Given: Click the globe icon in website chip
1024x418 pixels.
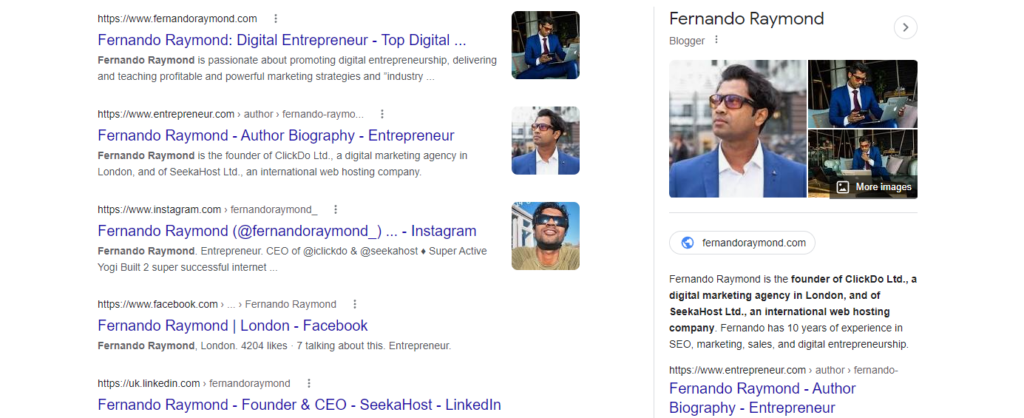Looking at the screenshot, I should pyautogui.click(x=687, y=242).
